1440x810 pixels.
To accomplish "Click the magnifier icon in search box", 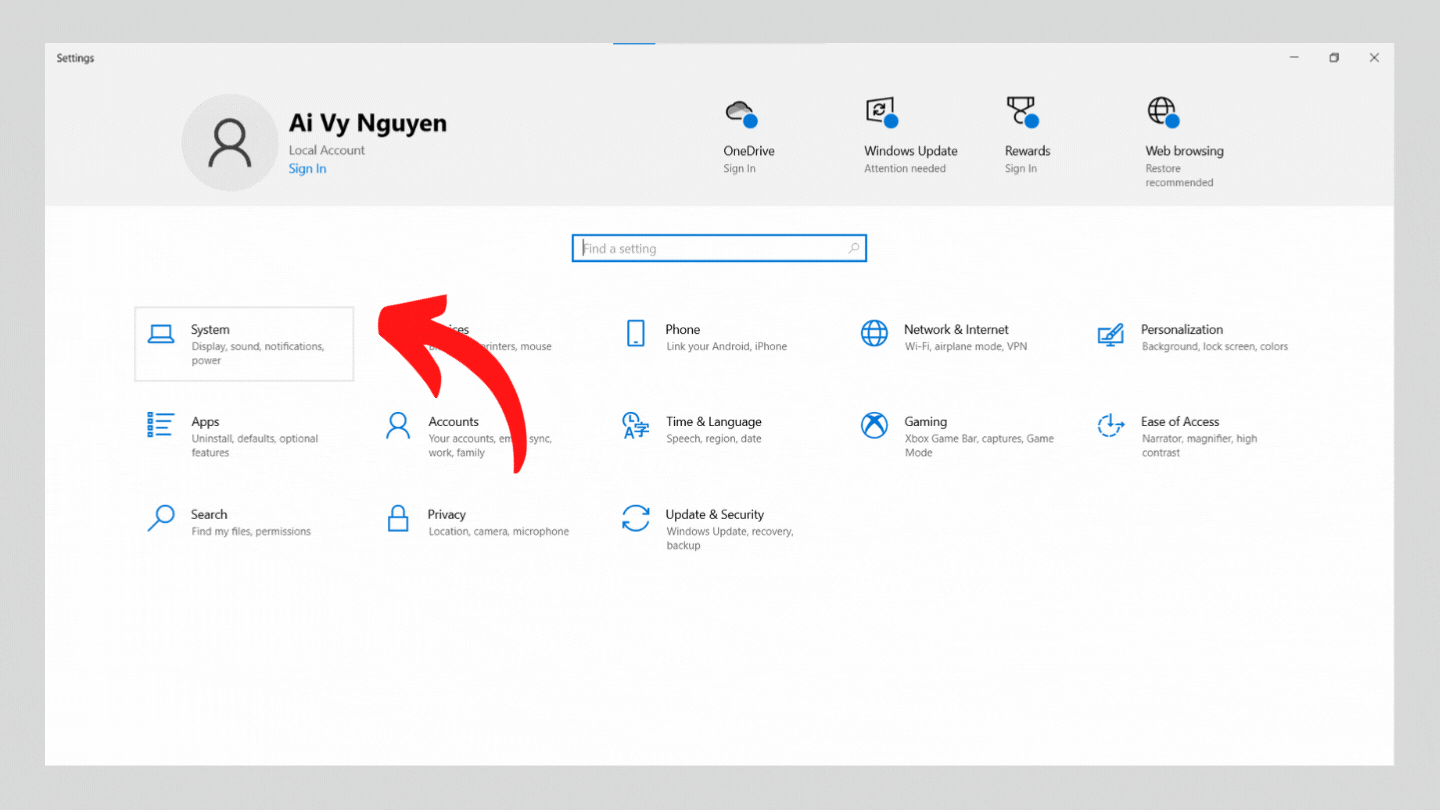I will click(853, 248).
